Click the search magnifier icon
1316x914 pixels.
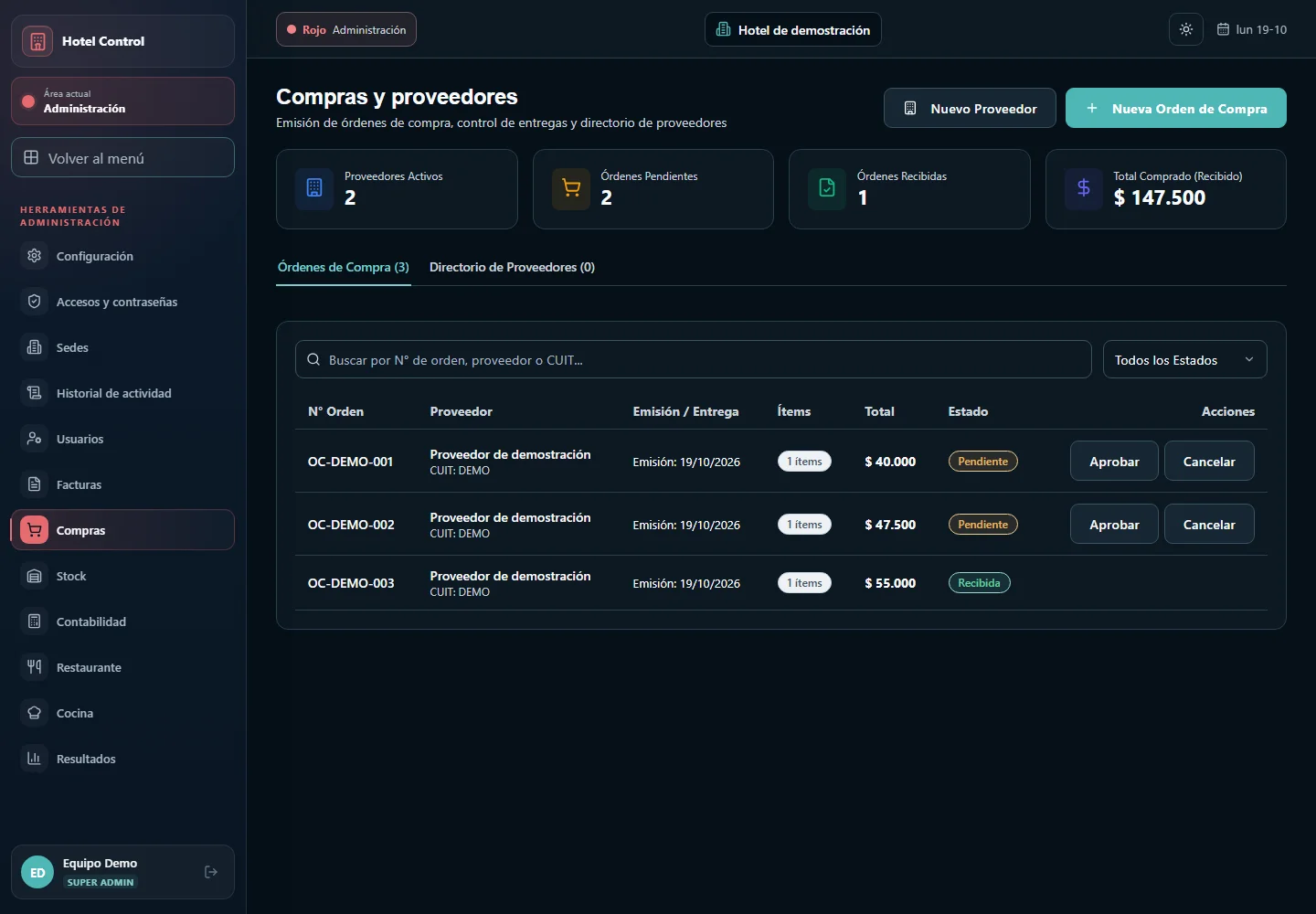(313, 360)
